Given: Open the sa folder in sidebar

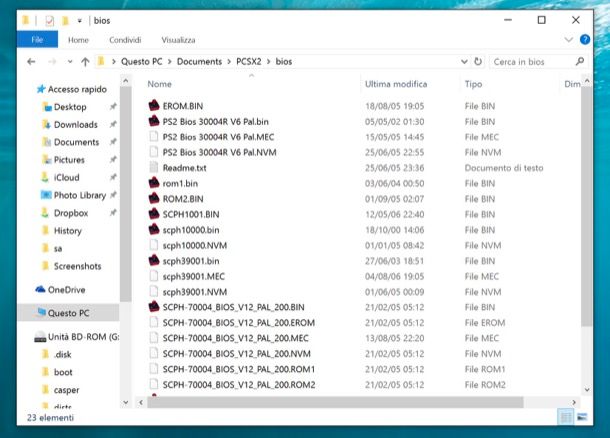Looking at the screenshot, I should click(58, 249).
